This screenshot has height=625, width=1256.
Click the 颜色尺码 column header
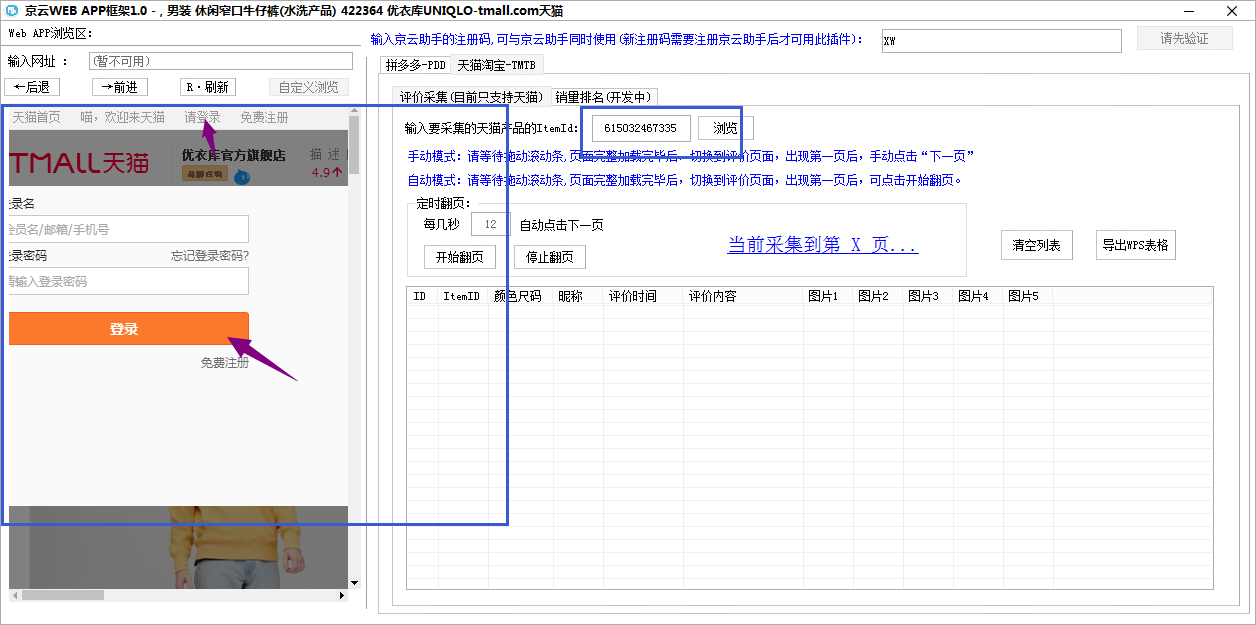[x=519, y=296]
